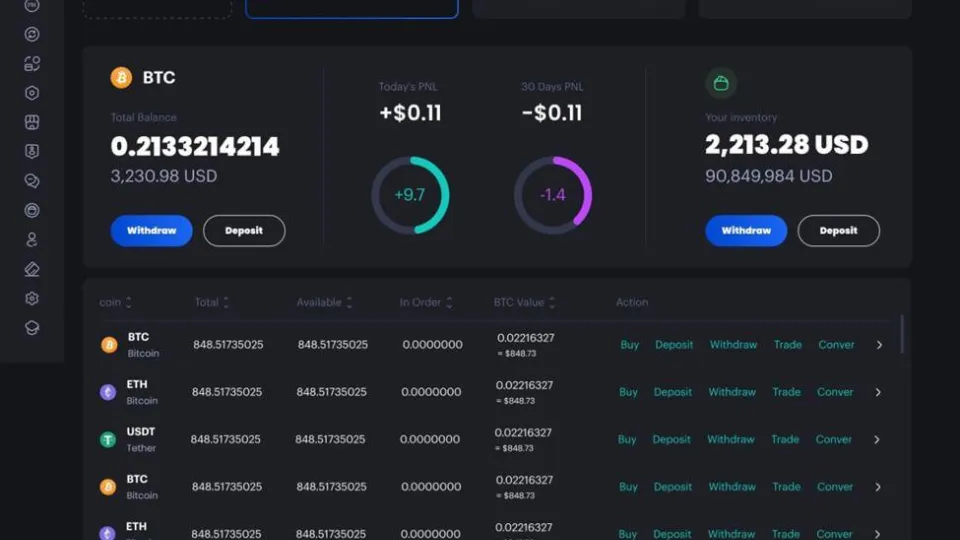This screenshot has width=960, height=540.
Task: Click Buy in the first ETH row
Action: tap(628, 392)
